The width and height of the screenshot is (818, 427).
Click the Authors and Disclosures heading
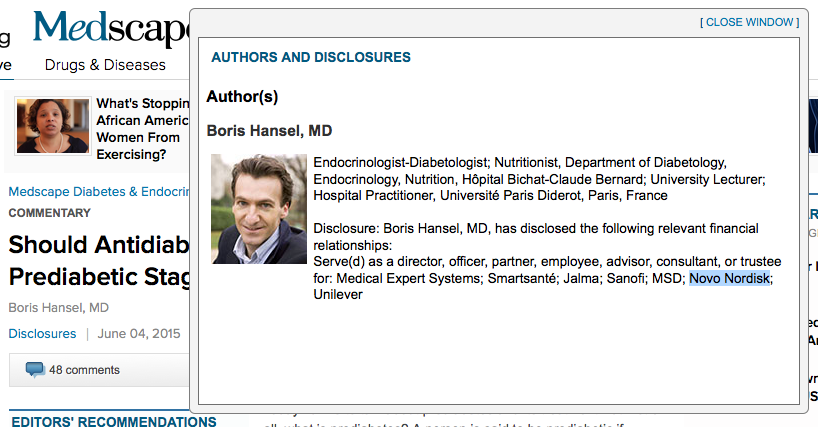point(310,58)
